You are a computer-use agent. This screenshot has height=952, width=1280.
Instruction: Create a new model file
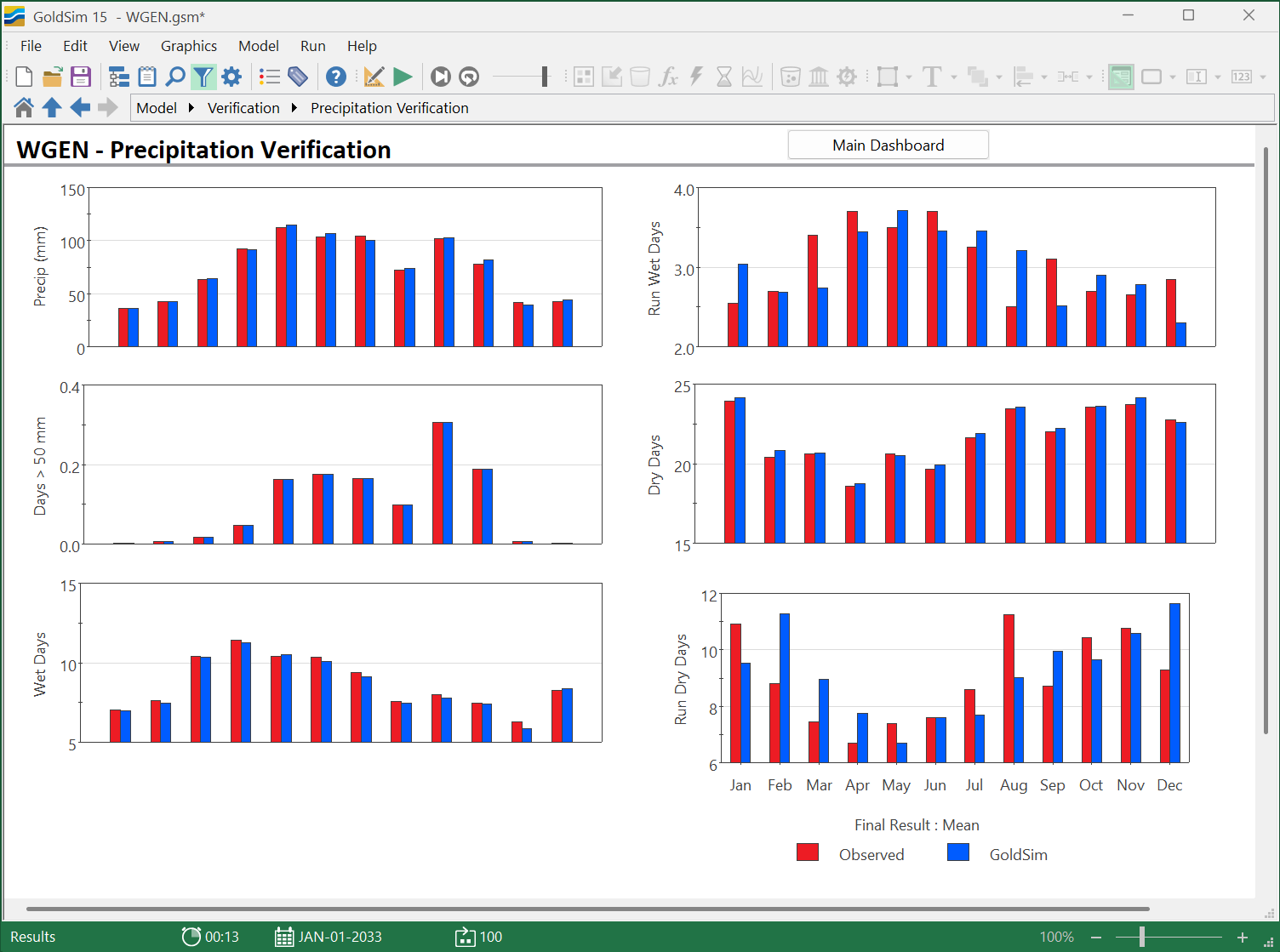click(x=24, y=77)
